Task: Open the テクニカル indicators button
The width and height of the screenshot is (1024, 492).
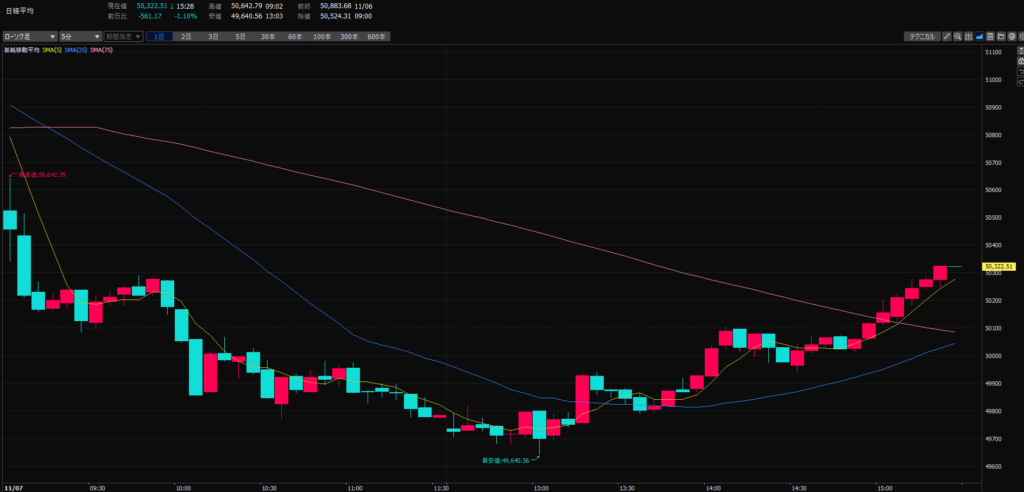Action: [x=921, y=36]
